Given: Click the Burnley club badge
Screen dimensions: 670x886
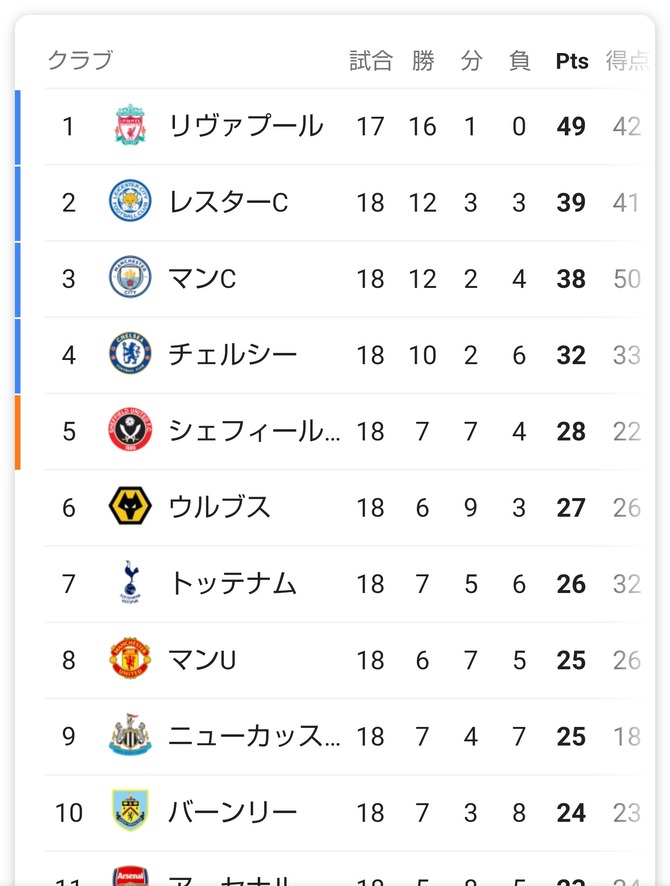Looking at the screenshot, I should click(130, 811).
